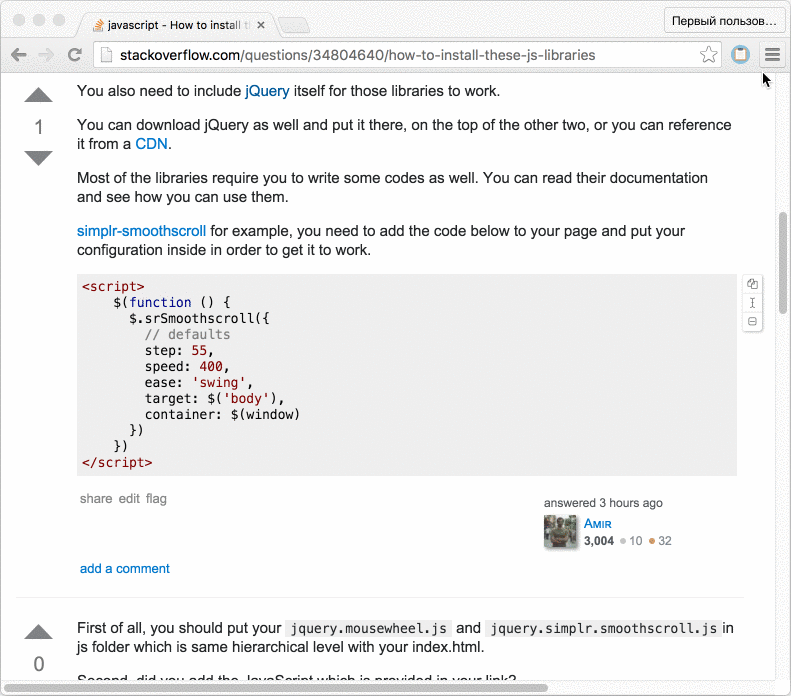
Task: Click Amir's avatar thumbnail
Action: (560, 532)
